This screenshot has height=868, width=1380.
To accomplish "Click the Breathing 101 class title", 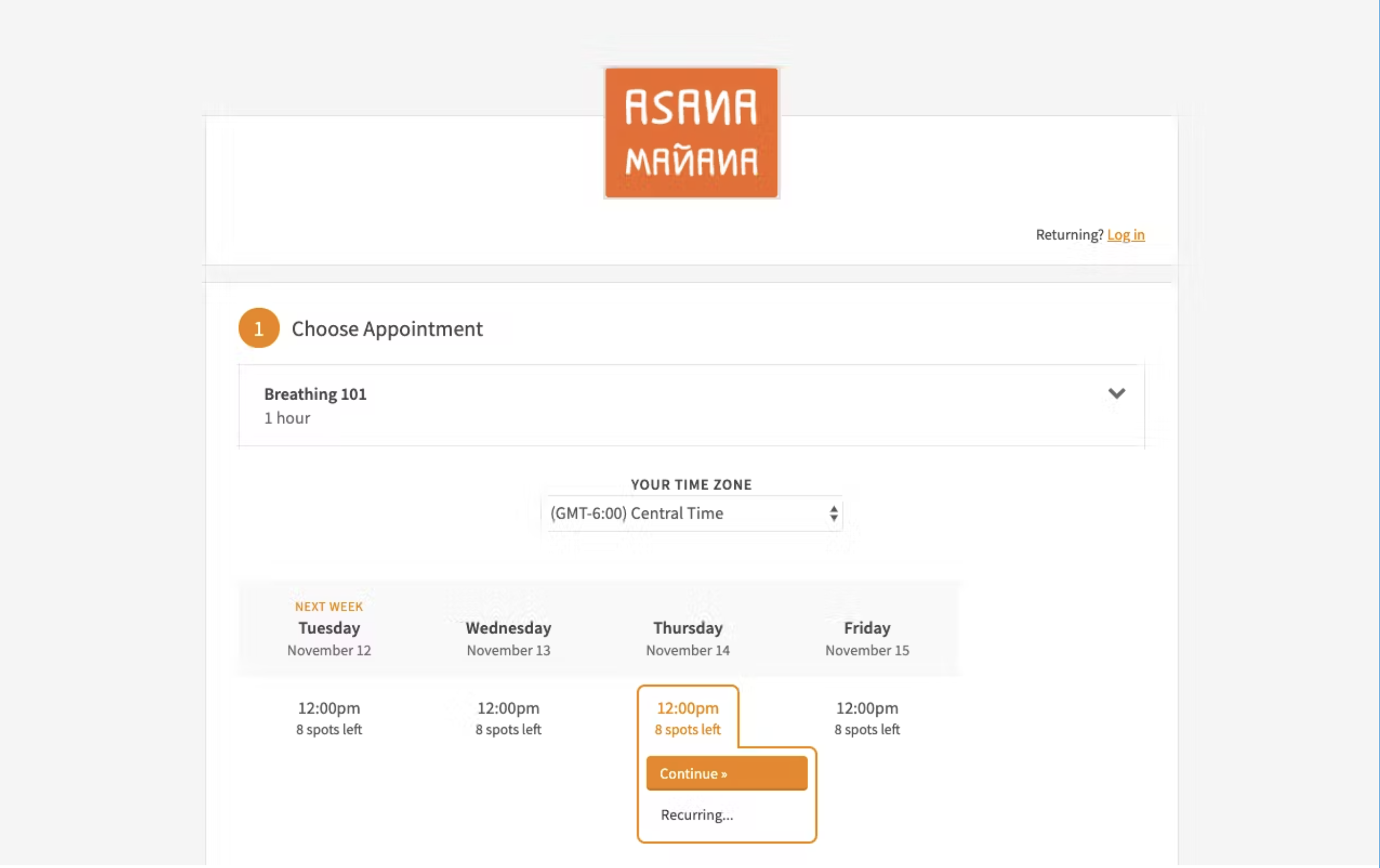I will (315, 394).
